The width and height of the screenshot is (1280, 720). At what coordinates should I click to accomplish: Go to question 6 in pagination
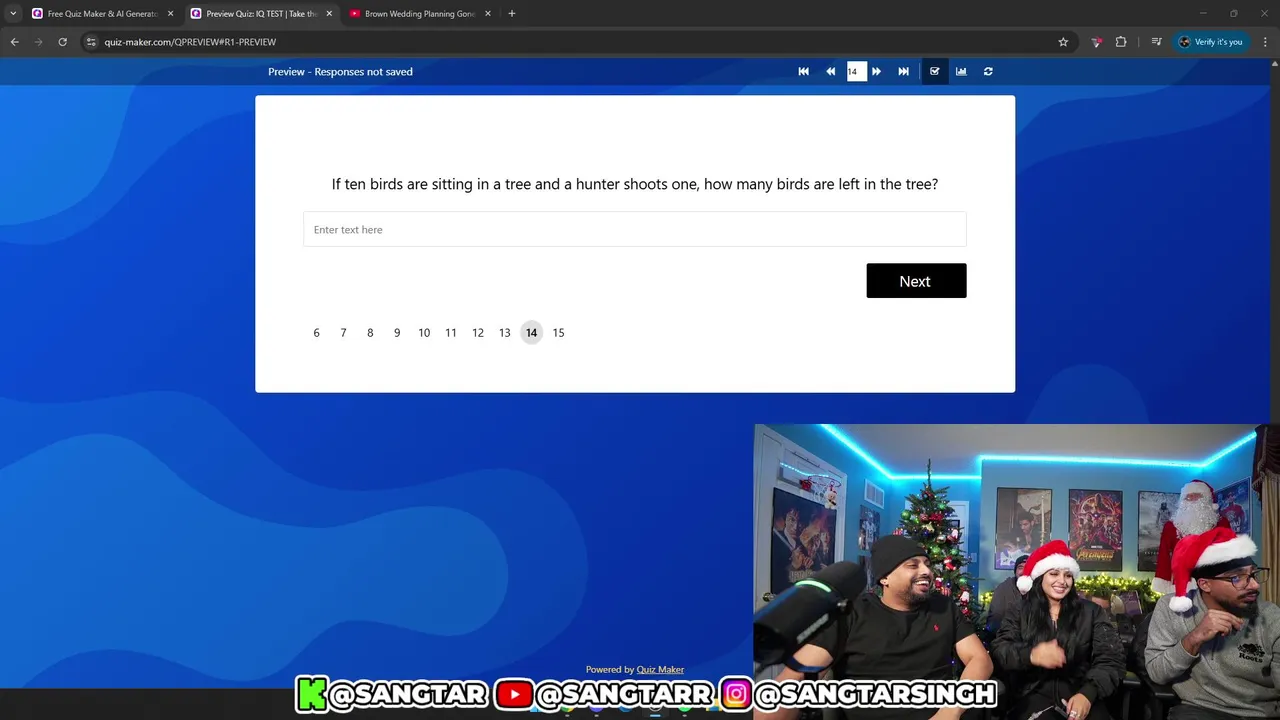(316, 333)
